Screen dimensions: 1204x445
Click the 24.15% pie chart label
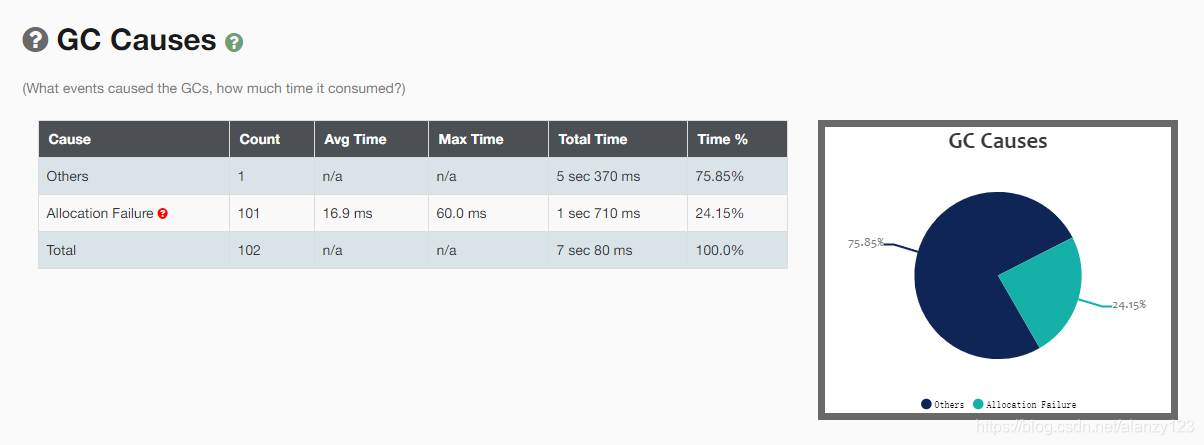click(1129, 304)
